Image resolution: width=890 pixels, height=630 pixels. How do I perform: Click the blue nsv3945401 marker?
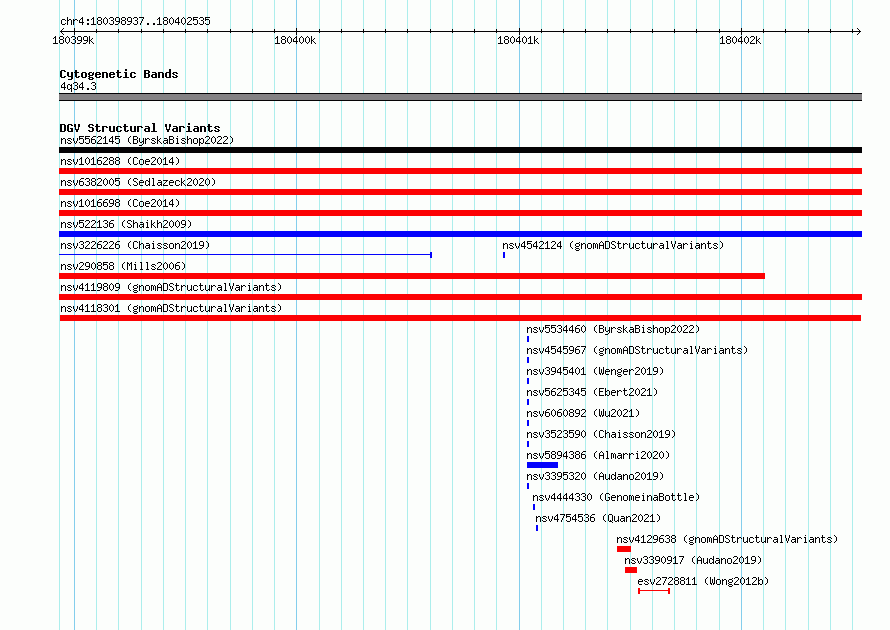528,381
